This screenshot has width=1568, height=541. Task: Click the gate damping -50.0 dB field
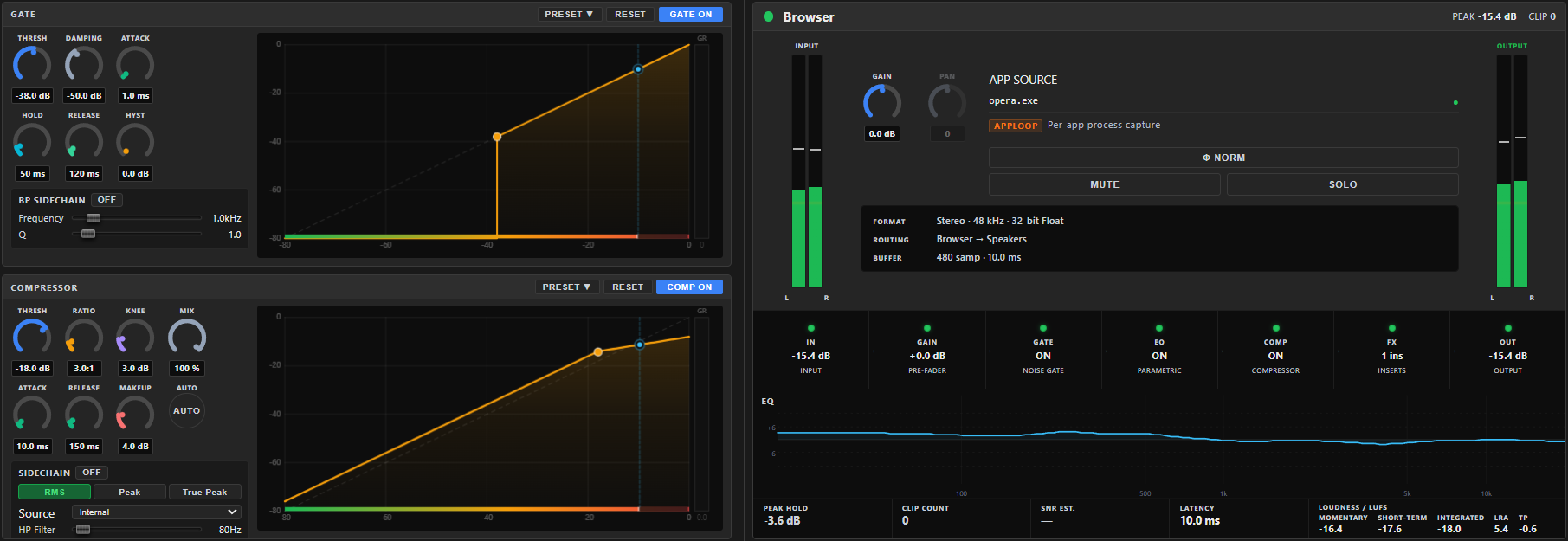(84, 96)
